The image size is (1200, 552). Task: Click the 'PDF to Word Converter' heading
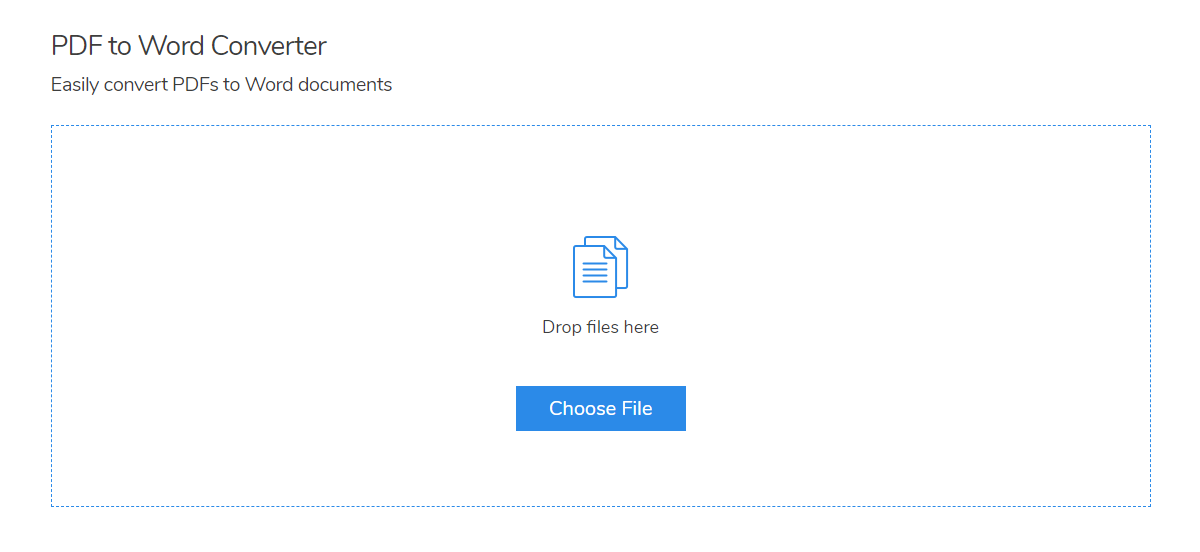pyautogui.click(x=189, y=46)
